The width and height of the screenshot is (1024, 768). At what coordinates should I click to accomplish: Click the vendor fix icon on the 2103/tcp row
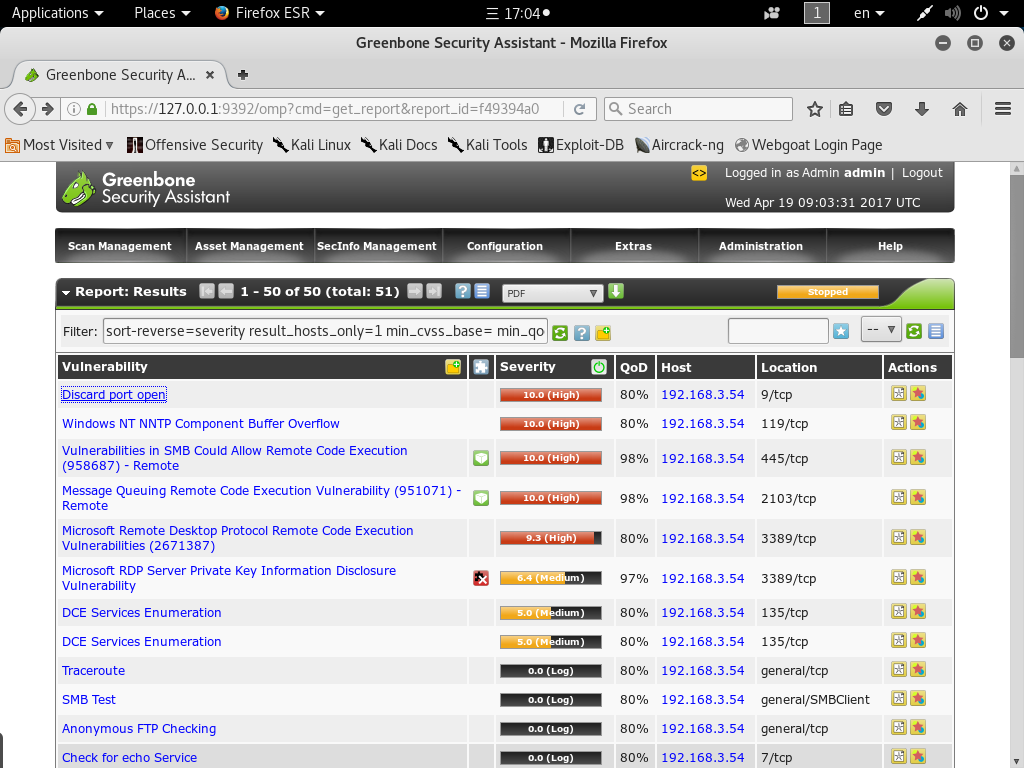pyautogui.click(x=481, y=498)
